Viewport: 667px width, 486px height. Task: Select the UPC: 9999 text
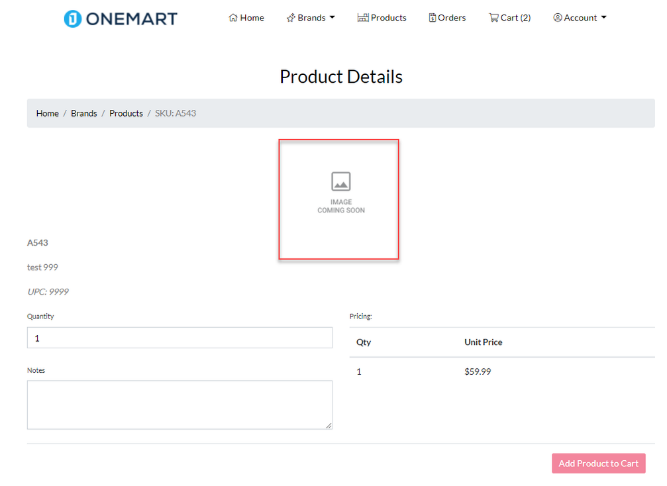tap(48, 292)
